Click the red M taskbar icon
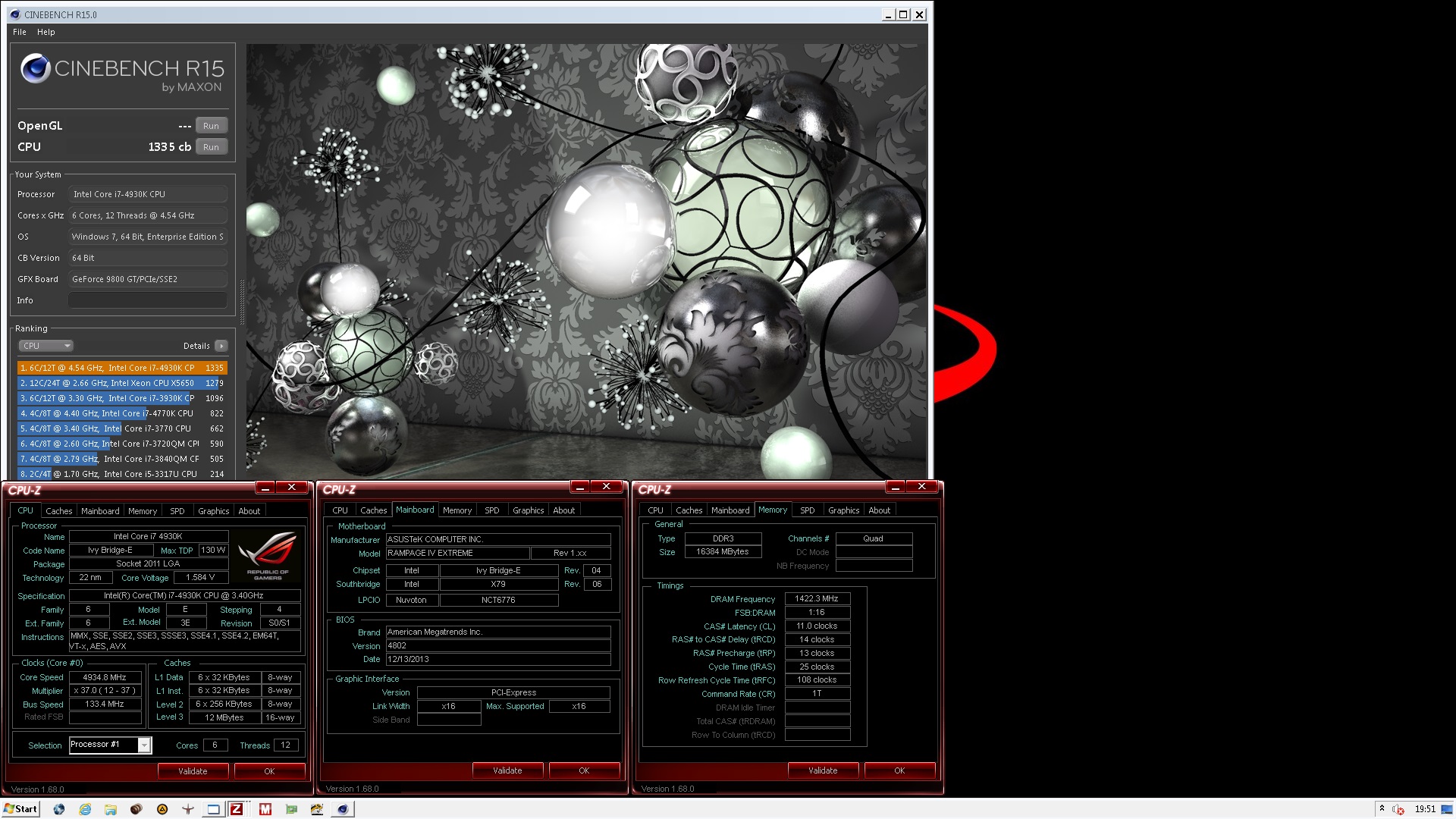The height and width of the screenshot is (819, 1456). point(265,809)
